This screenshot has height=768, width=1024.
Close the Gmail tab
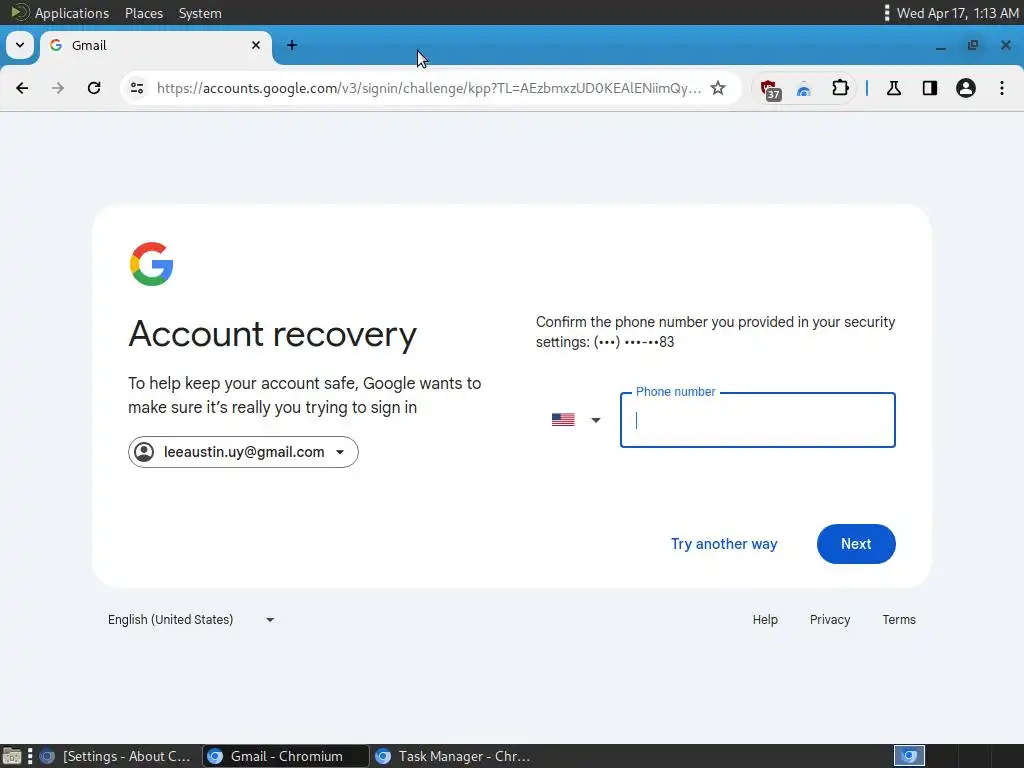(256, 45)
